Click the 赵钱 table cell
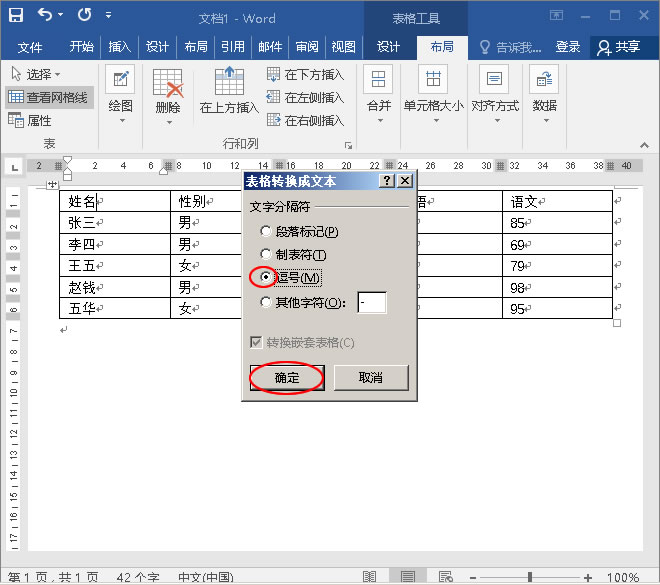This screenshot has height=585, width=660. 115,287
